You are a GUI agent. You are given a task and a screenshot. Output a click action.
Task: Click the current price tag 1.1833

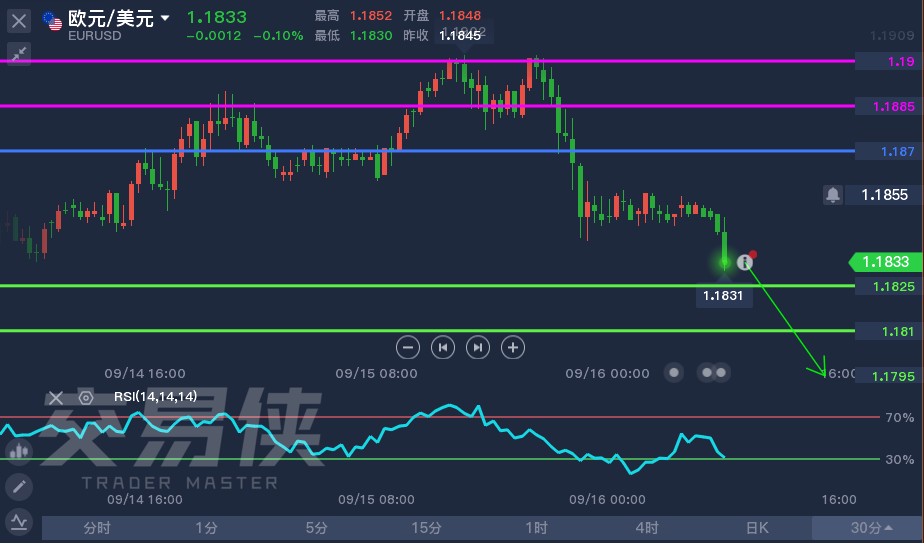886,262
